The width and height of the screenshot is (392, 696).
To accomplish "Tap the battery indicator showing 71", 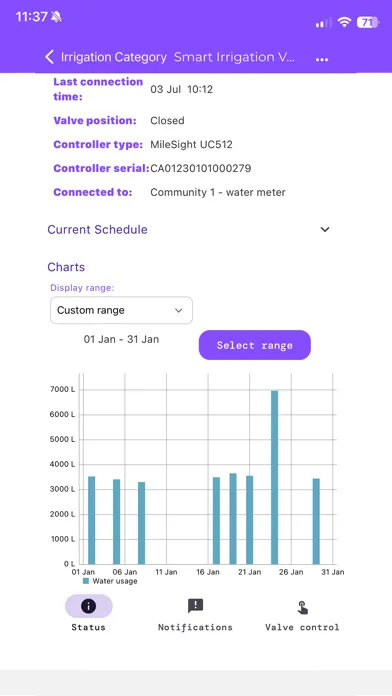I will coord(368,22).
